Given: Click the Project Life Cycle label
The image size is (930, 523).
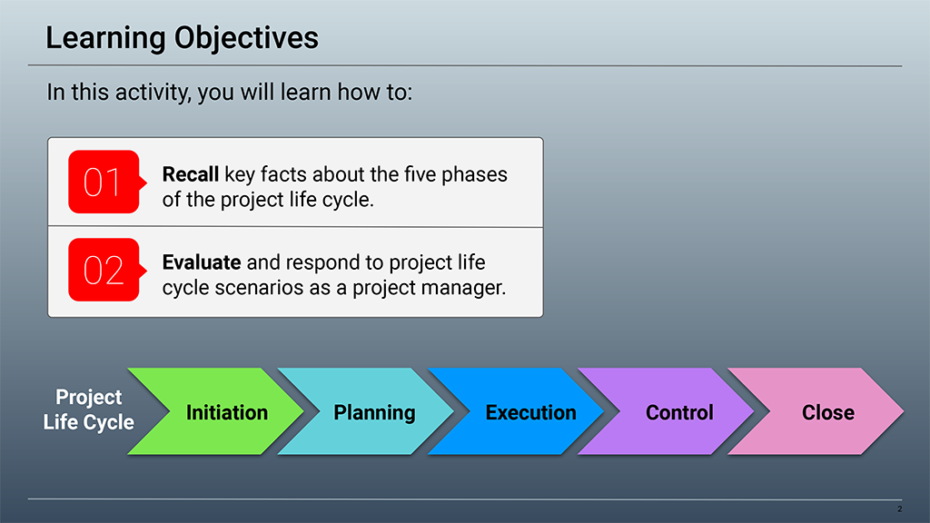Looking at the screenshot, I should coord(88,410).
